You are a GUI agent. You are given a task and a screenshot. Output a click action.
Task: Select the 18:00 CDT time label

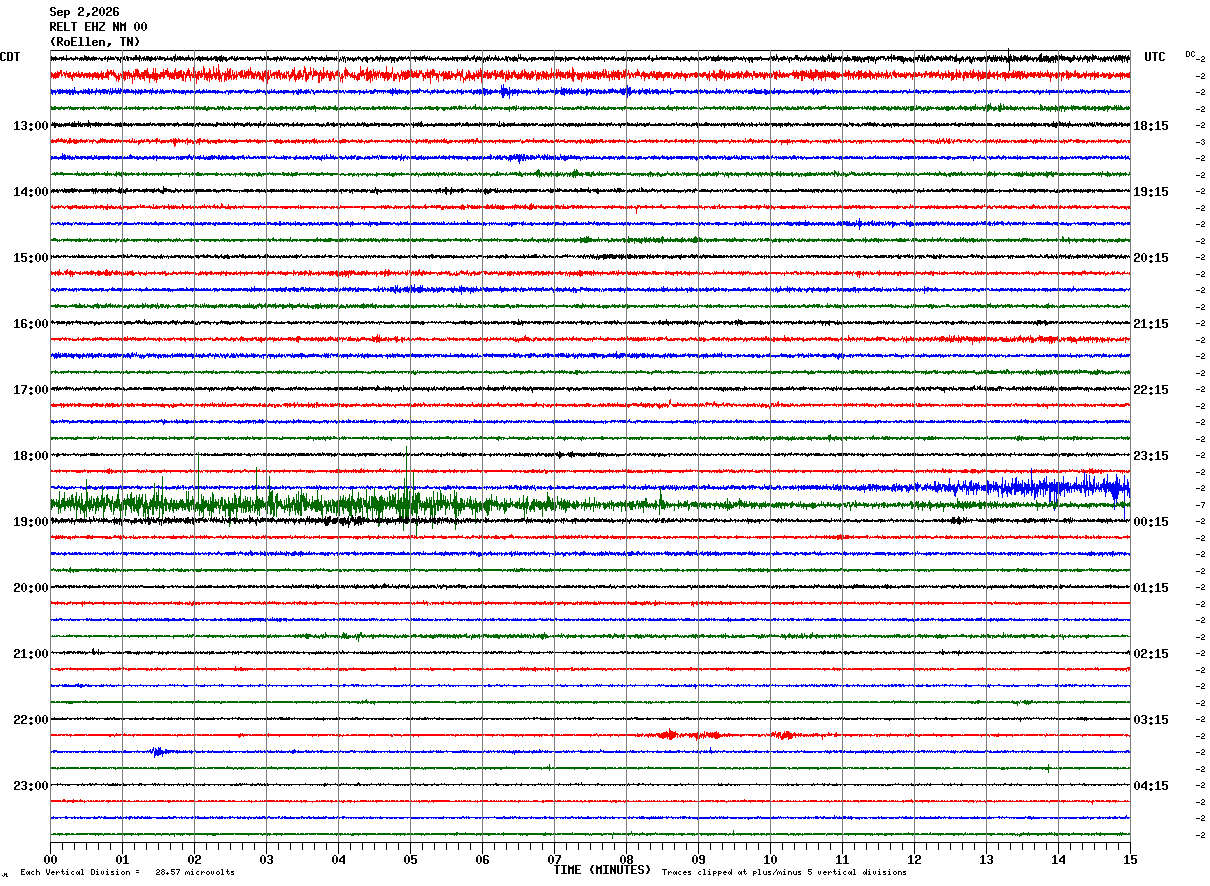click(x=30, y=456)
